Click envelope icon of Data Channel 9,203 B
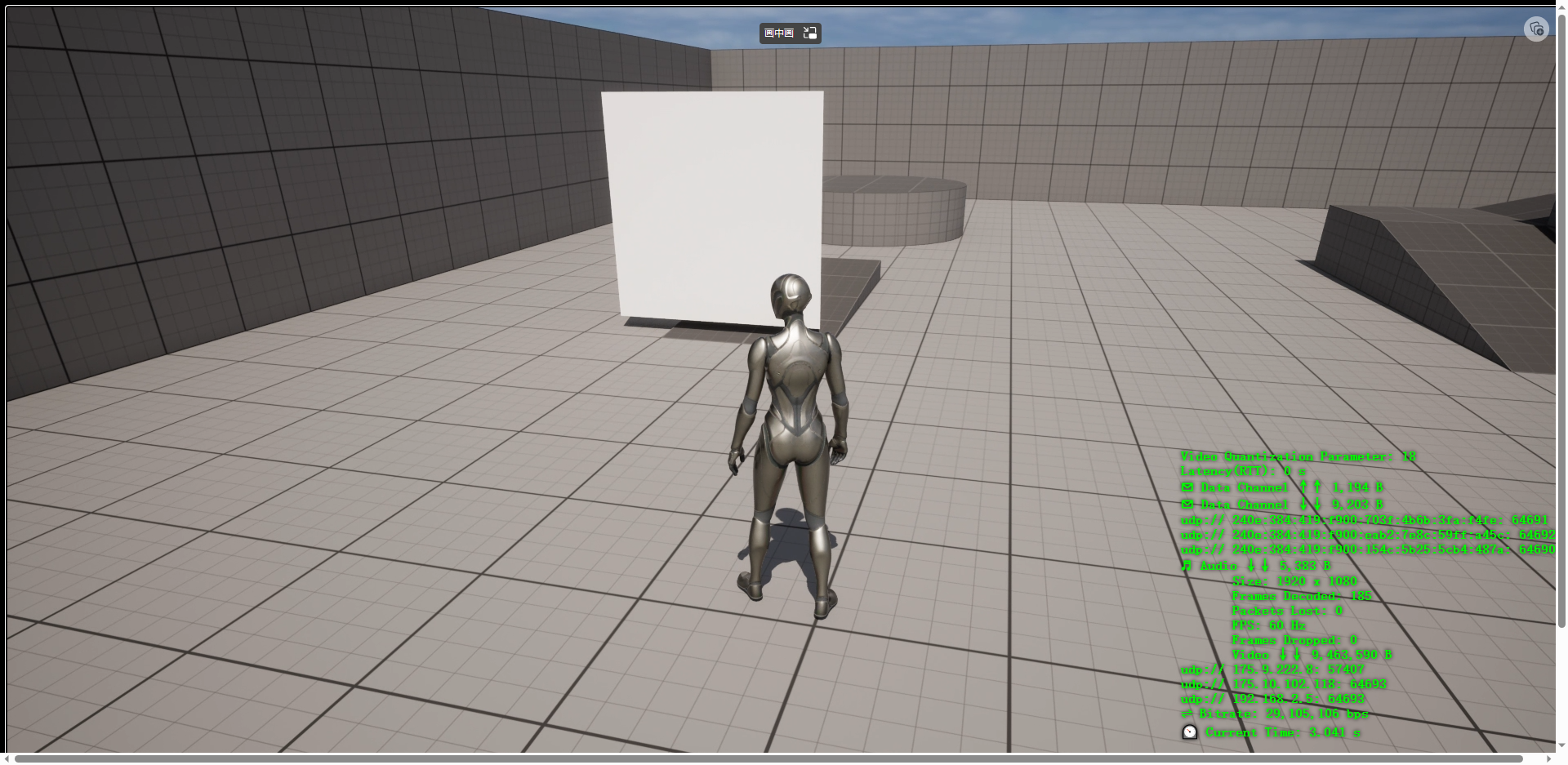The width and height of the screenshot is (1568, 765). tap(1187, 505)
